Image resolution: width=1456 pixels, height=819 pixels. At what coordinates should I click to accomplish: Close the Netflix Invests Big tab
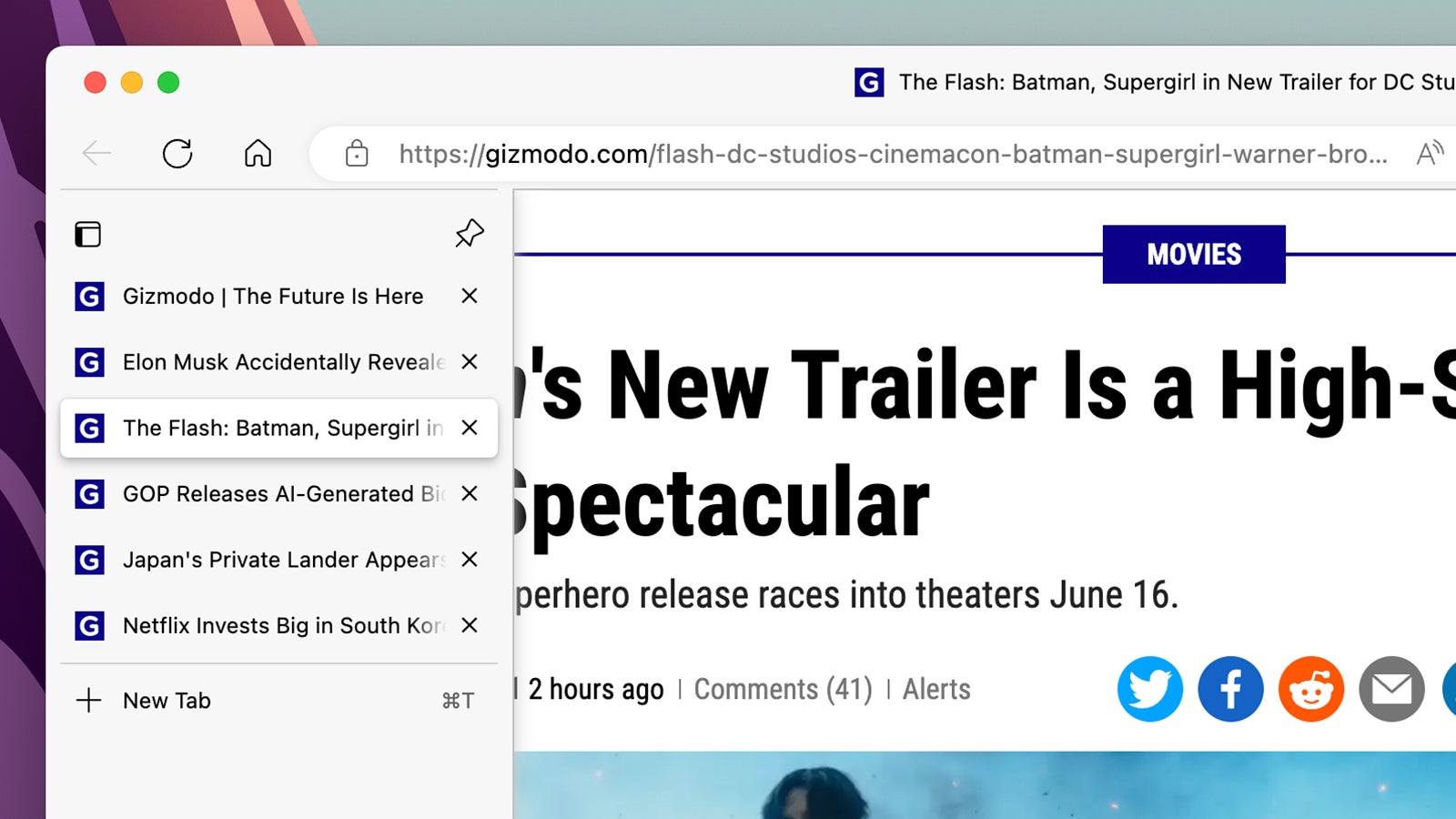coord(469,625)
